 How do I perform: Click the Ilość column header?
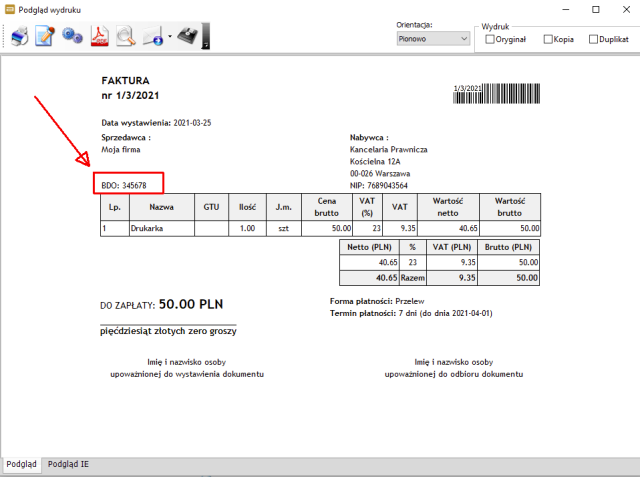pyautogui.click(x=247, y=207)
